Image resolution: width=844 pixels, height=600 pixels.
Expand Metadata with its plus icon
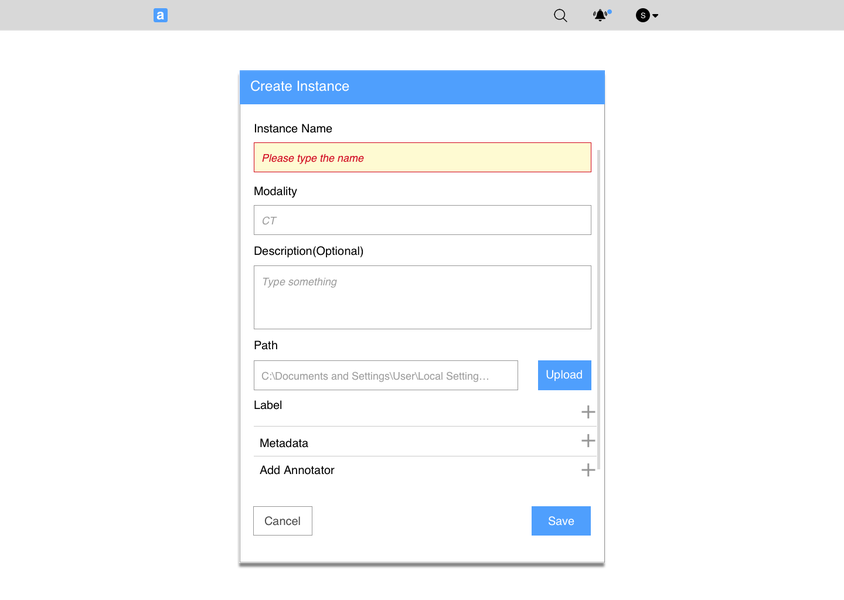(588, 441)
